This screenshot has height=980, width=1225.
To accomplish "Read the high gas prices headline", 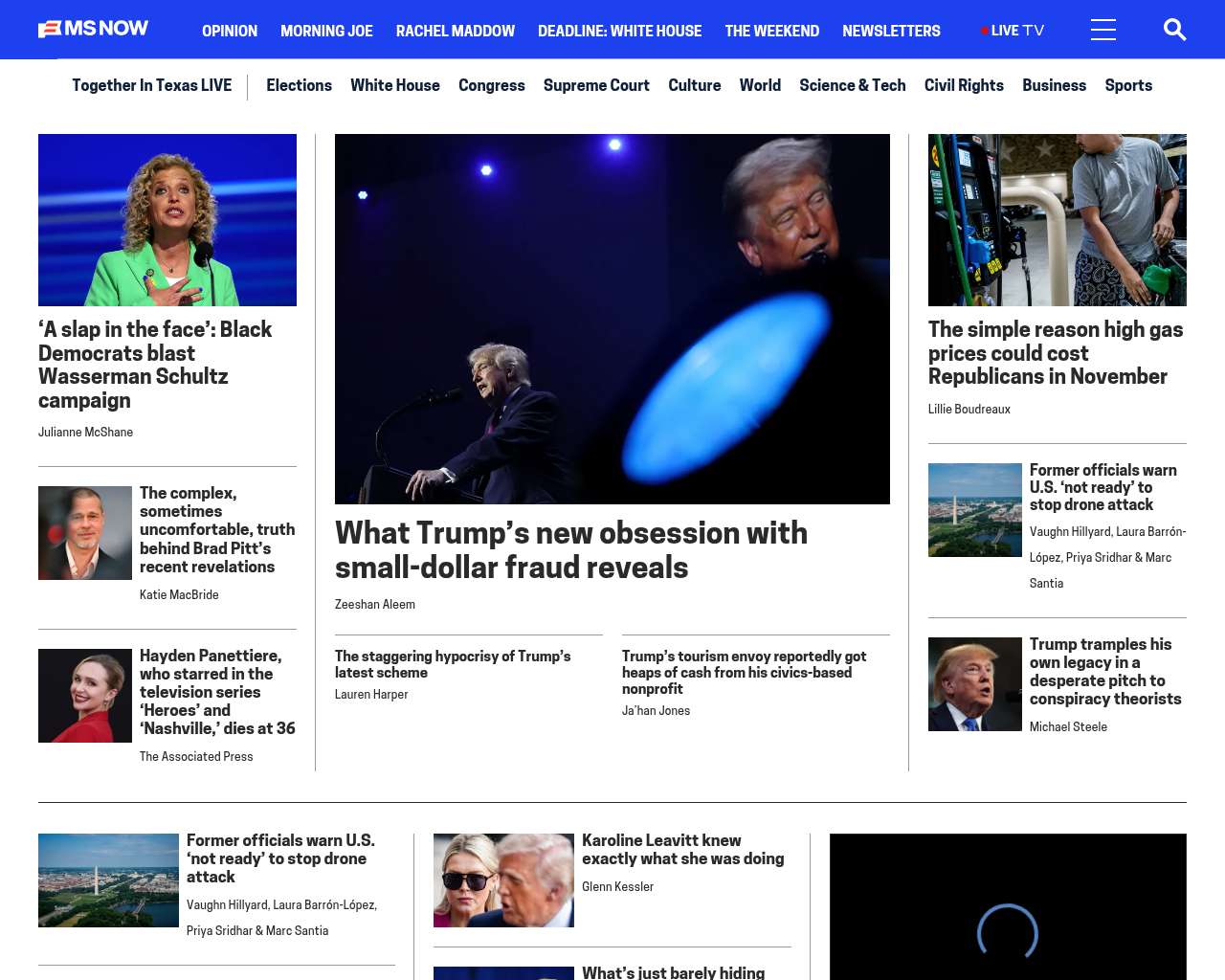I will tap(1056, 353).
